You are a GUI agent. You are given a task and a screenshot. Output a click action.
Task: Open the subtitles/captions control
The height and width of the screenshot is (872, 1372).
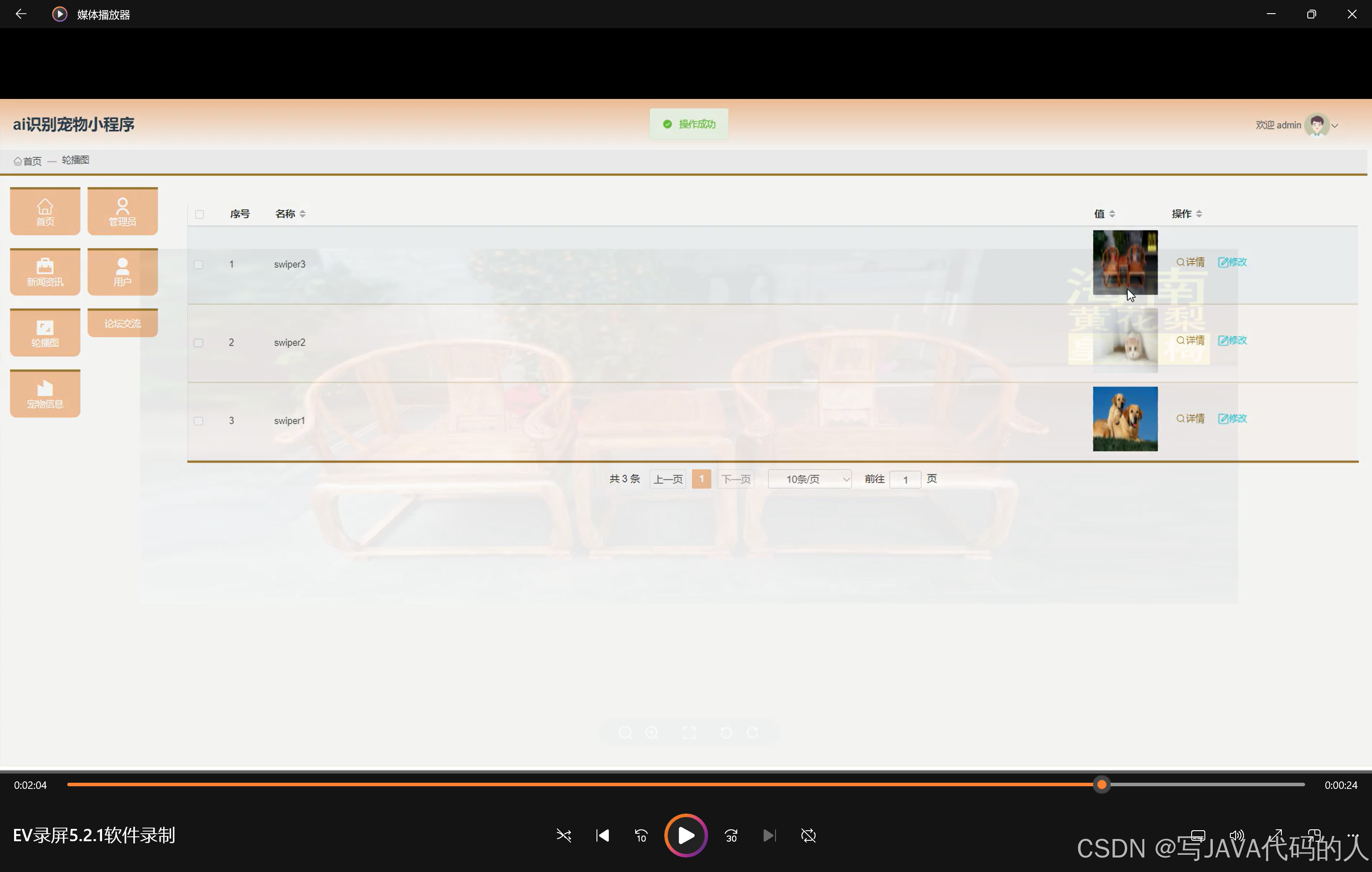1198,836
